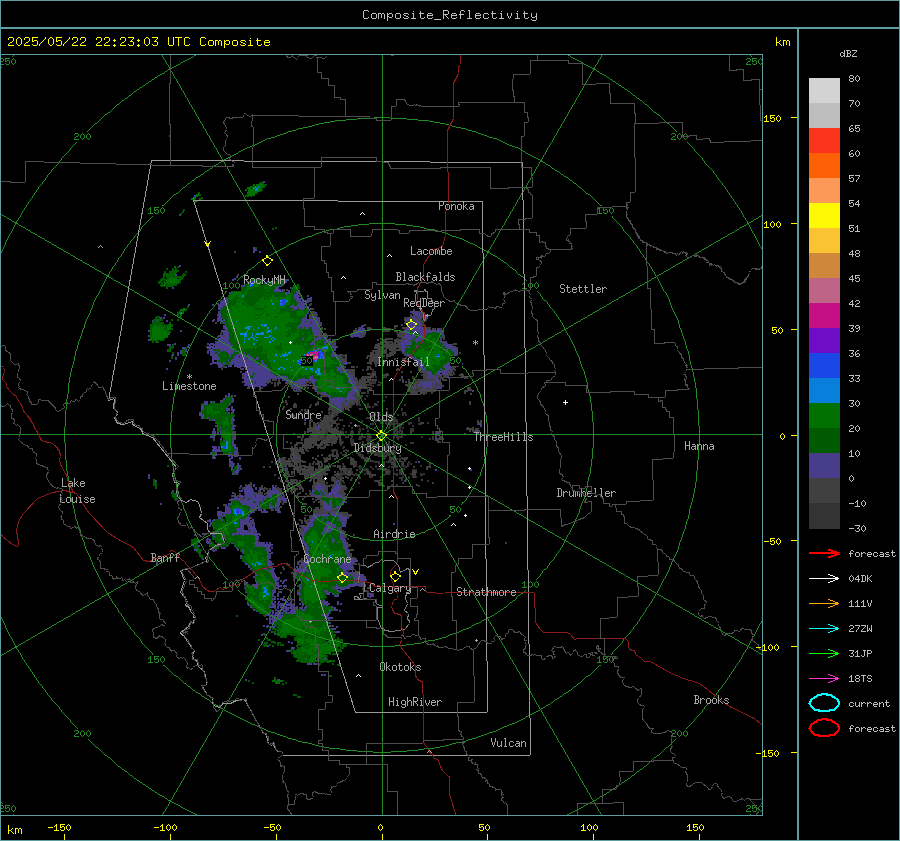The width and height of the screenshot is (900, 841).
Task: Select the Lacombe map label
Action: (x=431, y=251)
